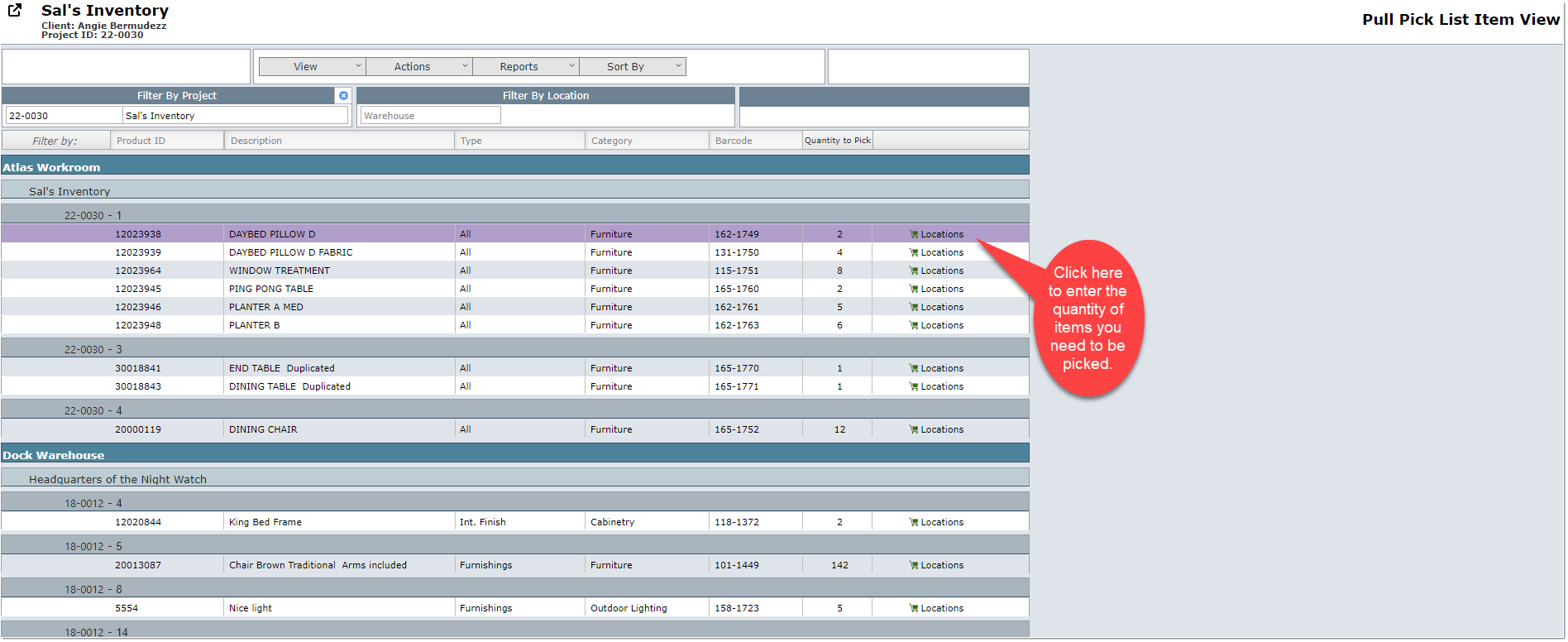Open Locations cart icon for DAYBED PILLOW D FABRIC
Screen dimensions: 1568x642
pos(914,252)
